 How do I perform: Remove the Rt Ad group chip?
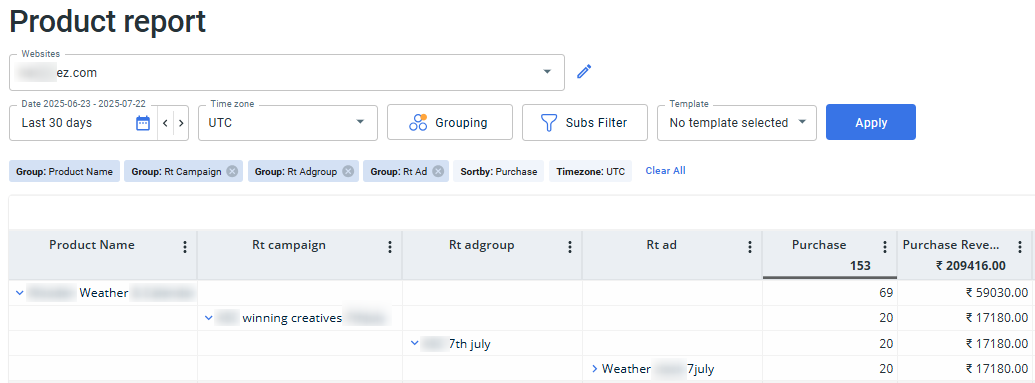coord(438,171)
